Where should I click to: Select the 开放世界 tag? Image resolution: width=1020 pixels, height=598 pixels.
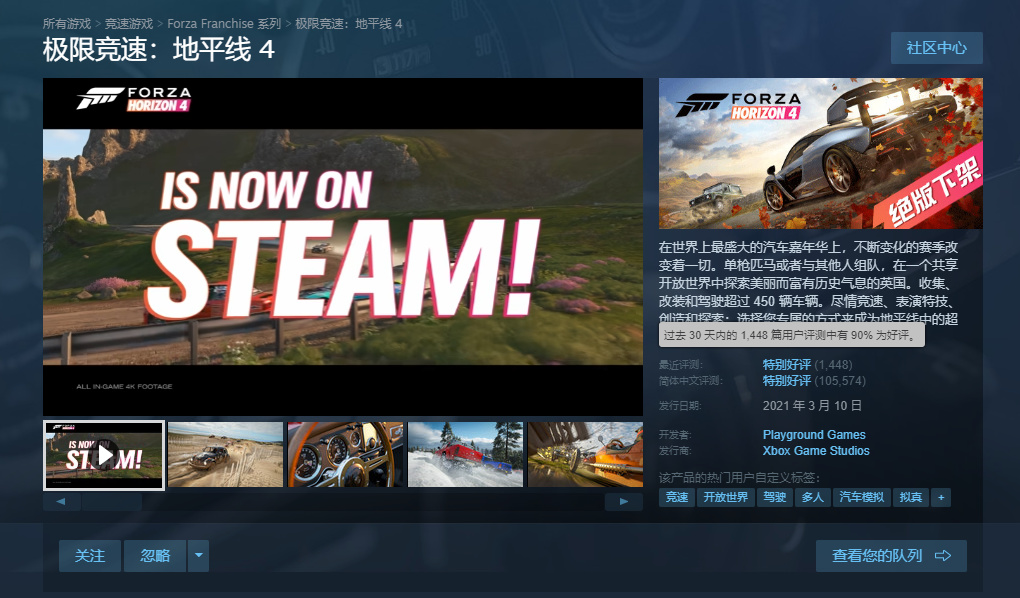[x=726, y=498]
